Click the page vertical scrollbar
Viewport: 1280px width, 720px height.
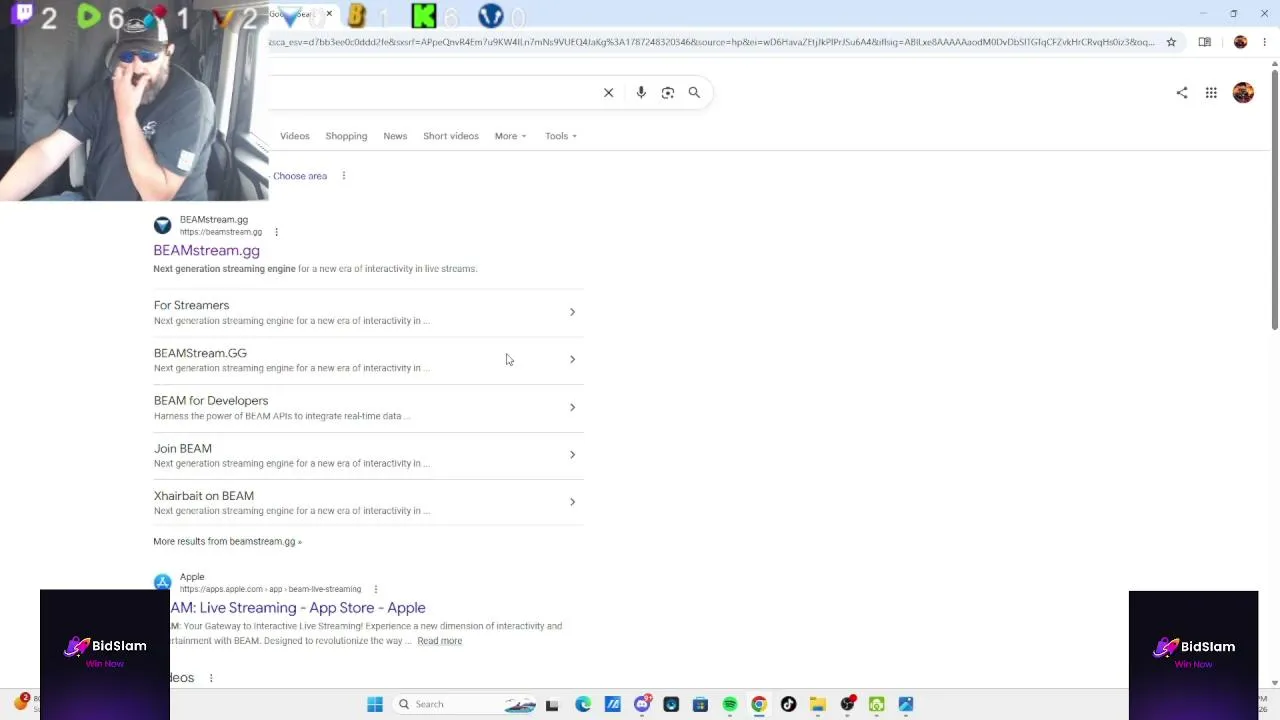pyautogui.click(x=1275, y=200)
